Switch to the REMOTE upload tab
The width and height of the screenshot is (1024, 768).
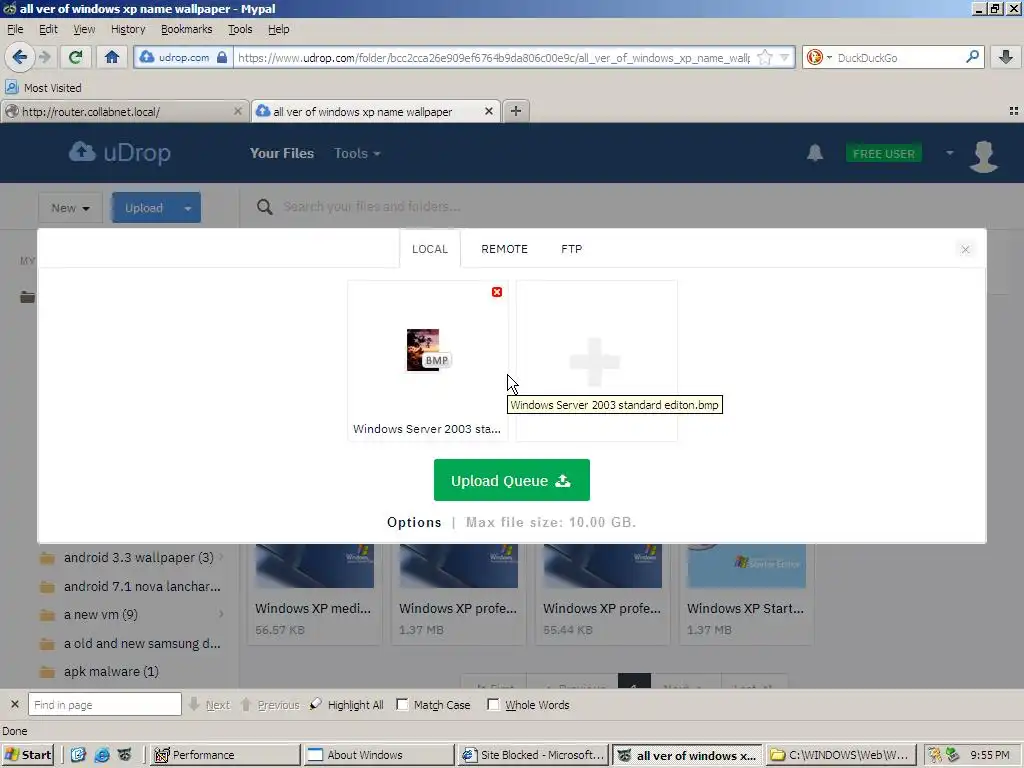[504, 249]
